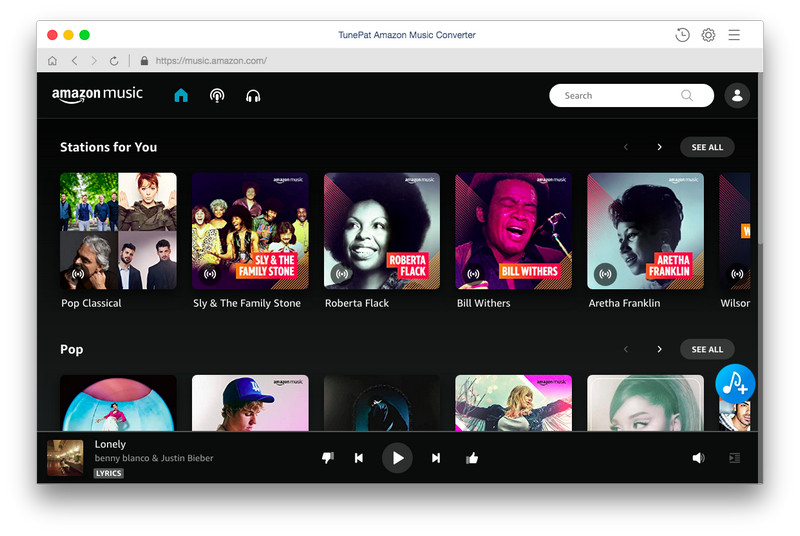Click the Lonely now-playing album art

(65, 457)
